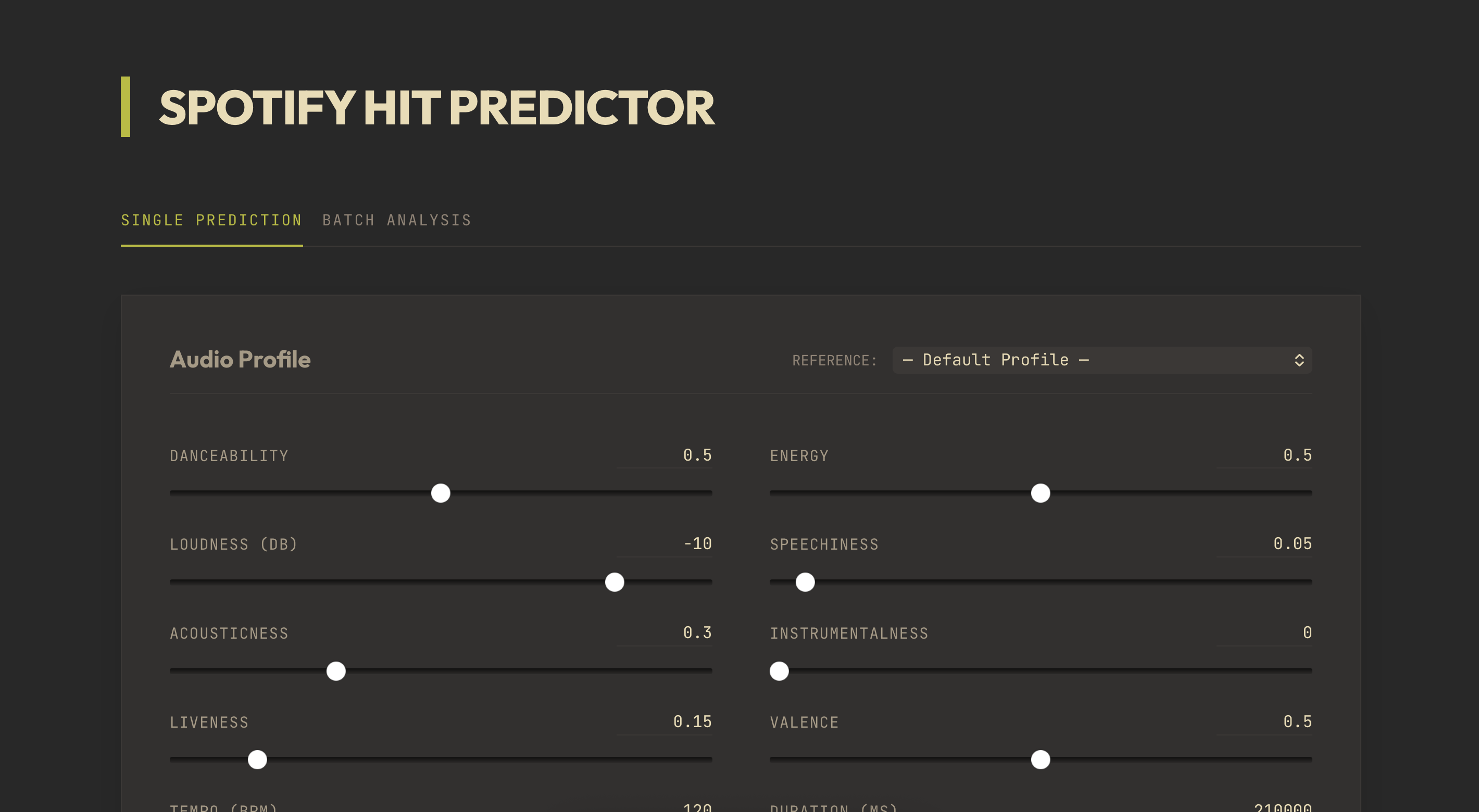
Task: Click the Instrumentalness slider handle
Action: [x=779, y=671]
